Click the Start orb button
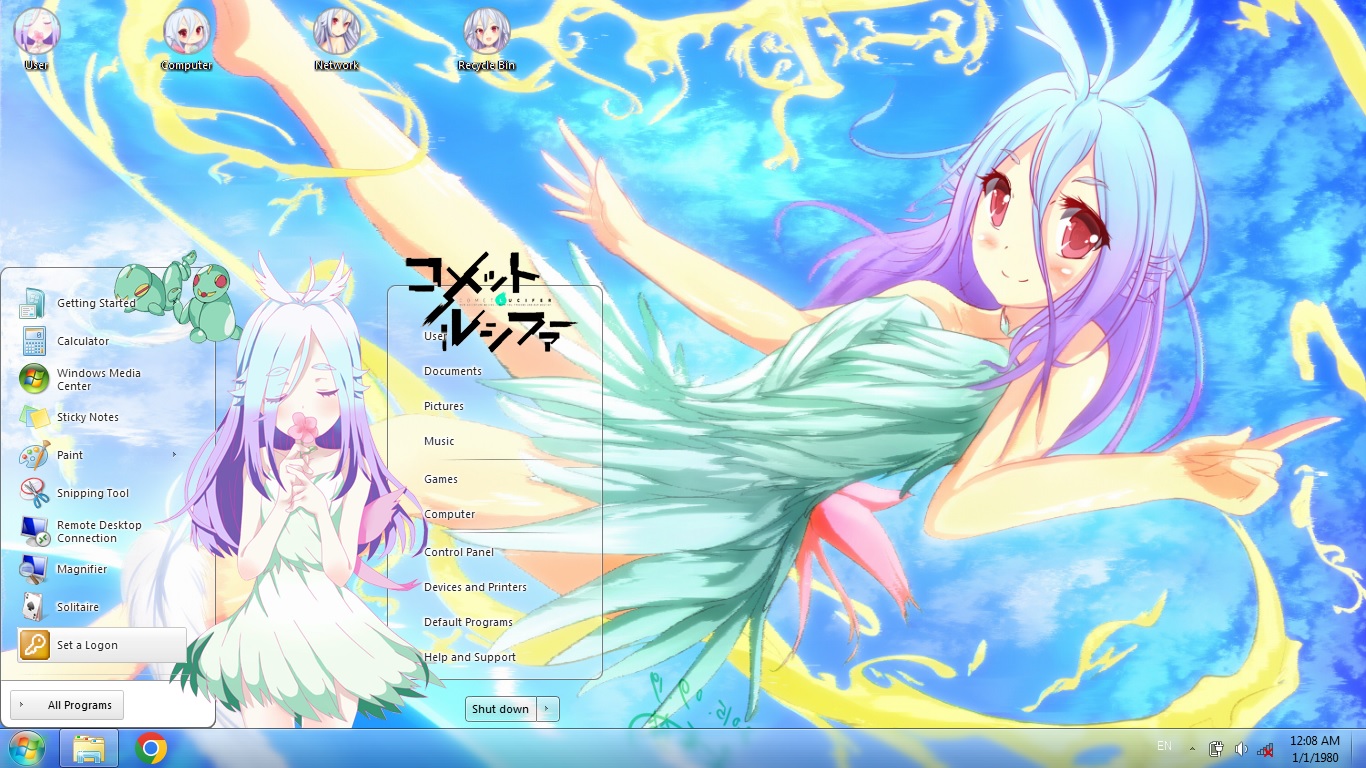The width and height of the screenshot is (1366, 768). point(27,748)
